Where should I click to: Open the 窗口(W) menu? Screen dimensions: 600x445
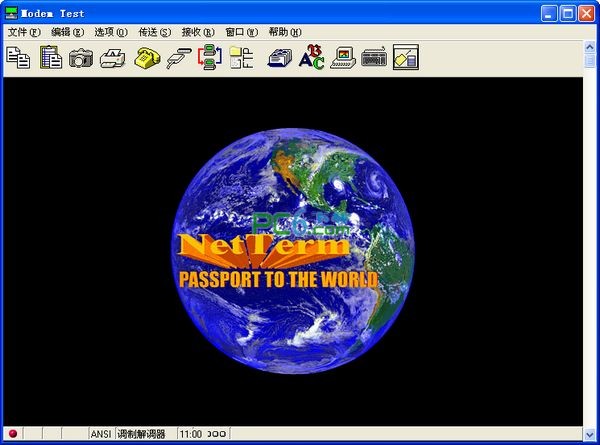(x=241, y=32)
